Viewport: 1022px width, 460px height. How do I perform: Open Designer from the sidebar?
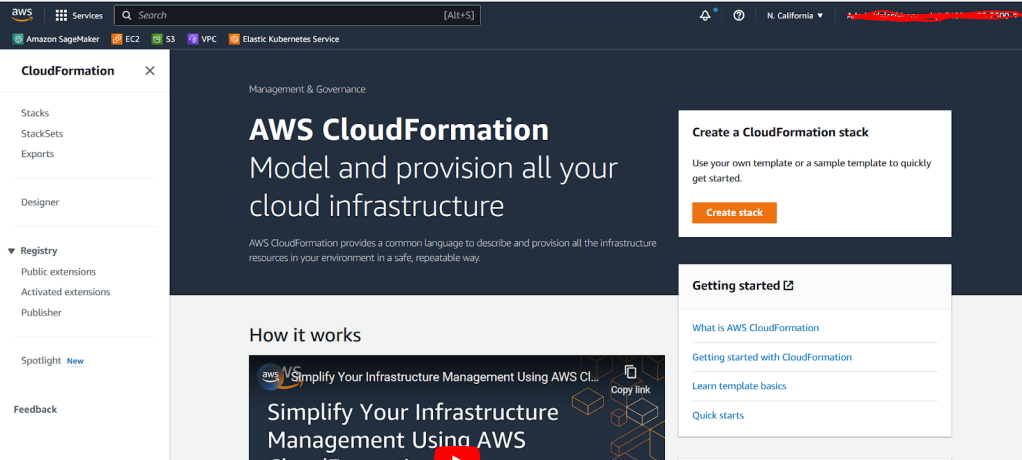click(x=40, y=202)
